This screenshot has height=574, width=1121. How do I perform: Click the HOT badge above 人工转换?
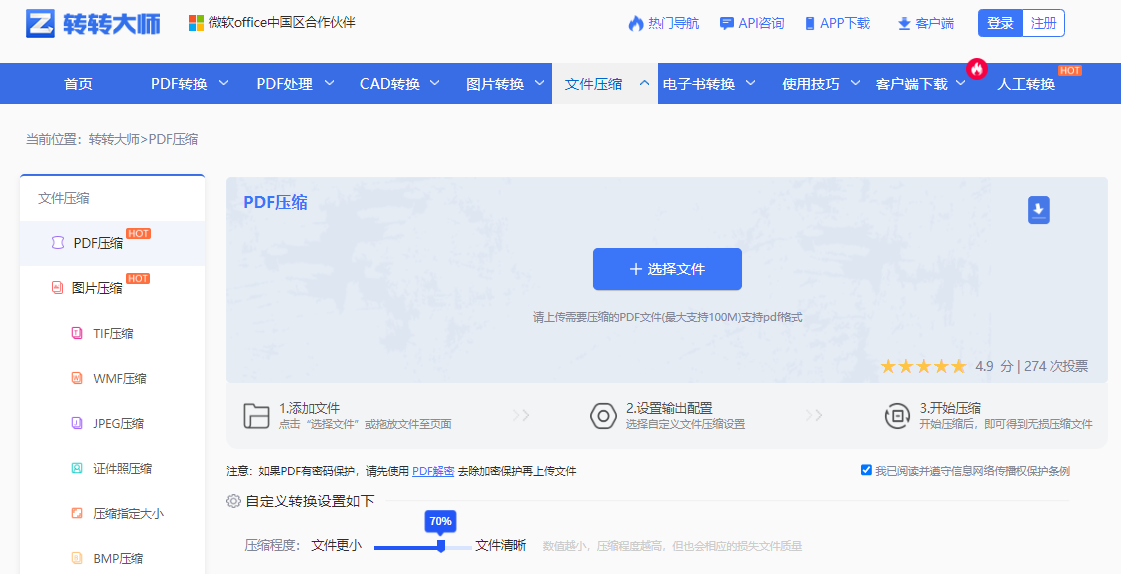click(1070, 70)
